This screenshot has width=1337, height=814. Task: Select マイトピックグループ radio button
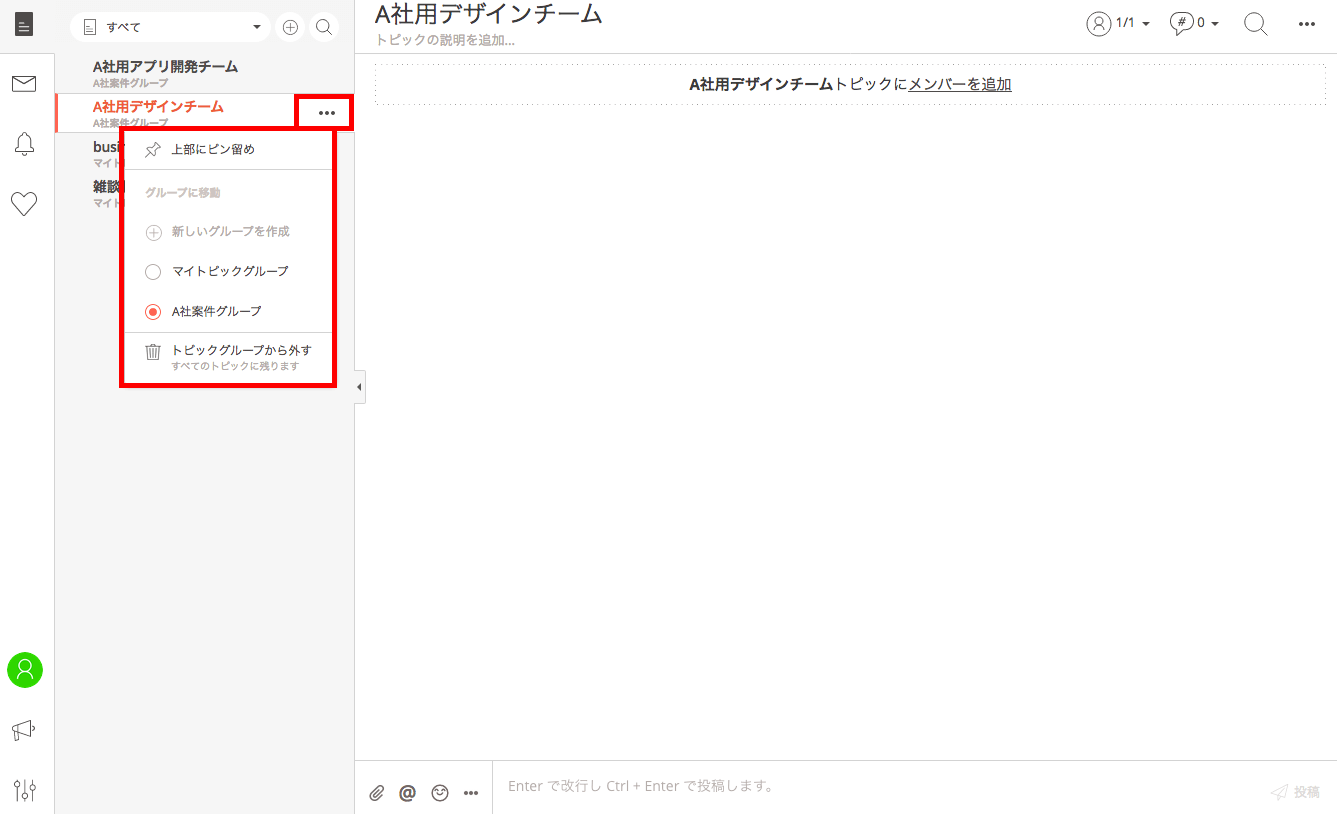pyautogui.click(x=153, y=271)
